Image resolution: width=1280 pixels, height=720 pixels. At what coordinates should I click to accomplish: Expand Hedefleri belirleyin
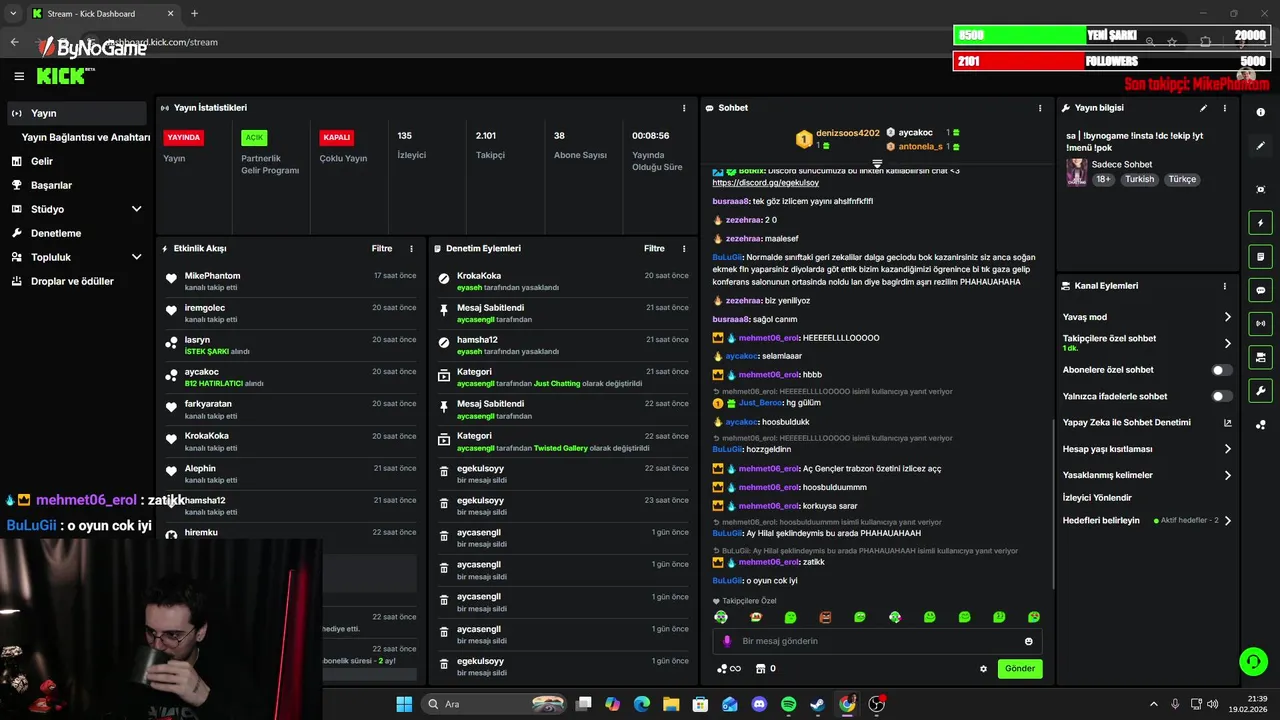1228,520
